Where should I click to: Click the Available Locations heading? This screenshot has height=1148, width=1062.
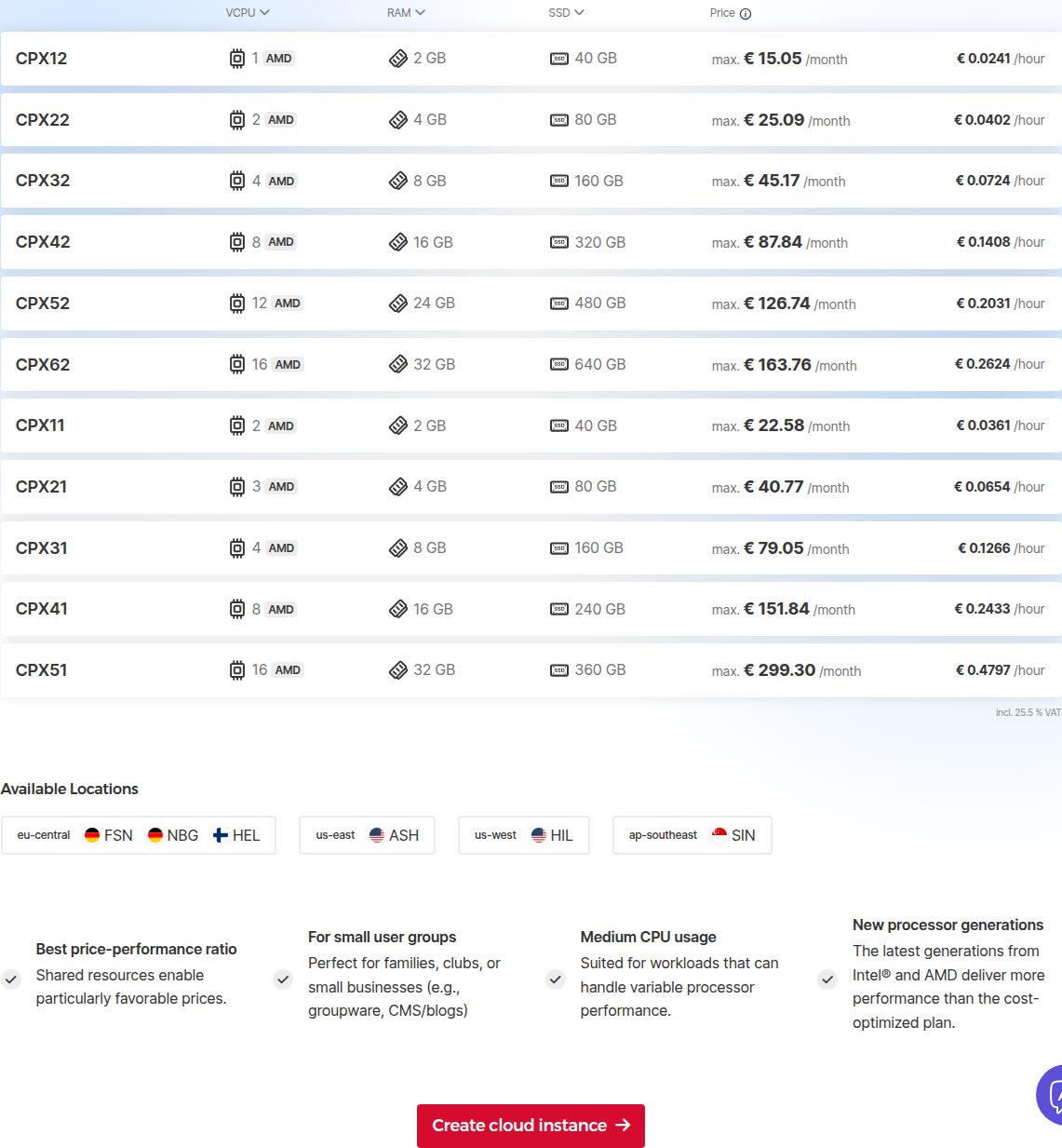click(70, 789)
